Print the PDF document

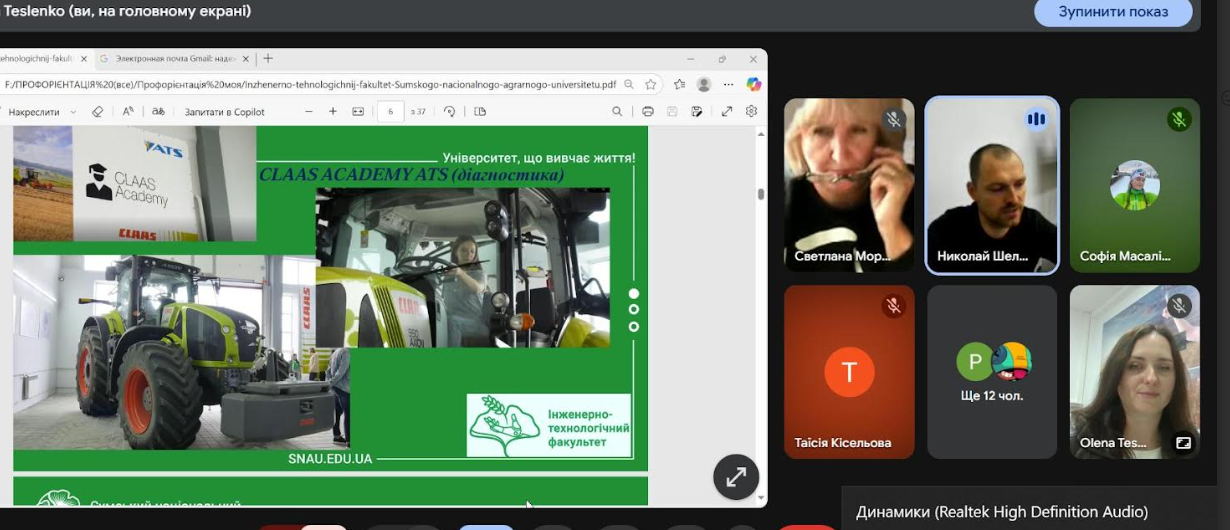pos(648,112)
